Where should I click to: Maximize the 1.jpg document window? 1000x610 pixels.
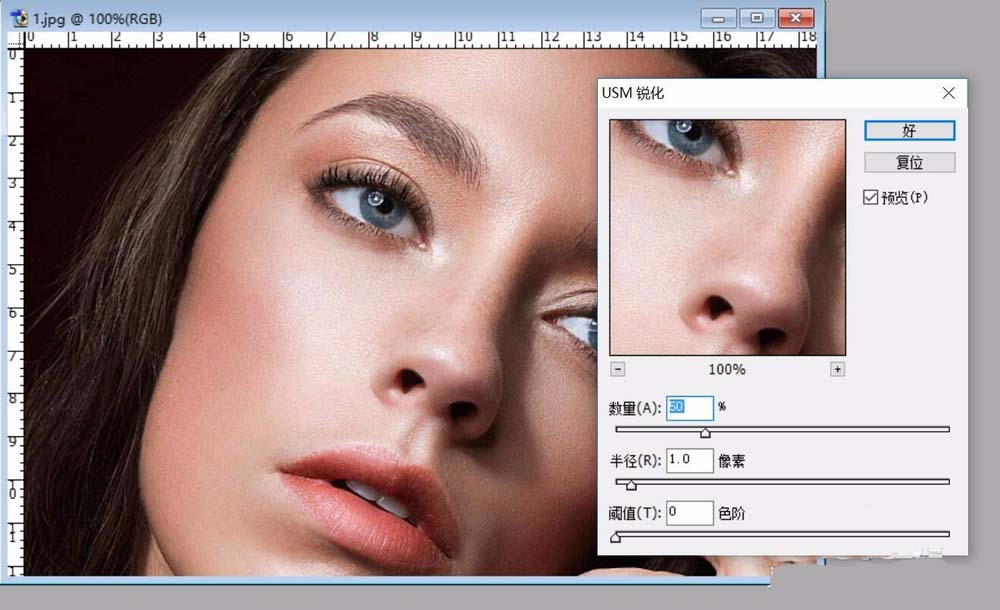[x=757, y=18]
